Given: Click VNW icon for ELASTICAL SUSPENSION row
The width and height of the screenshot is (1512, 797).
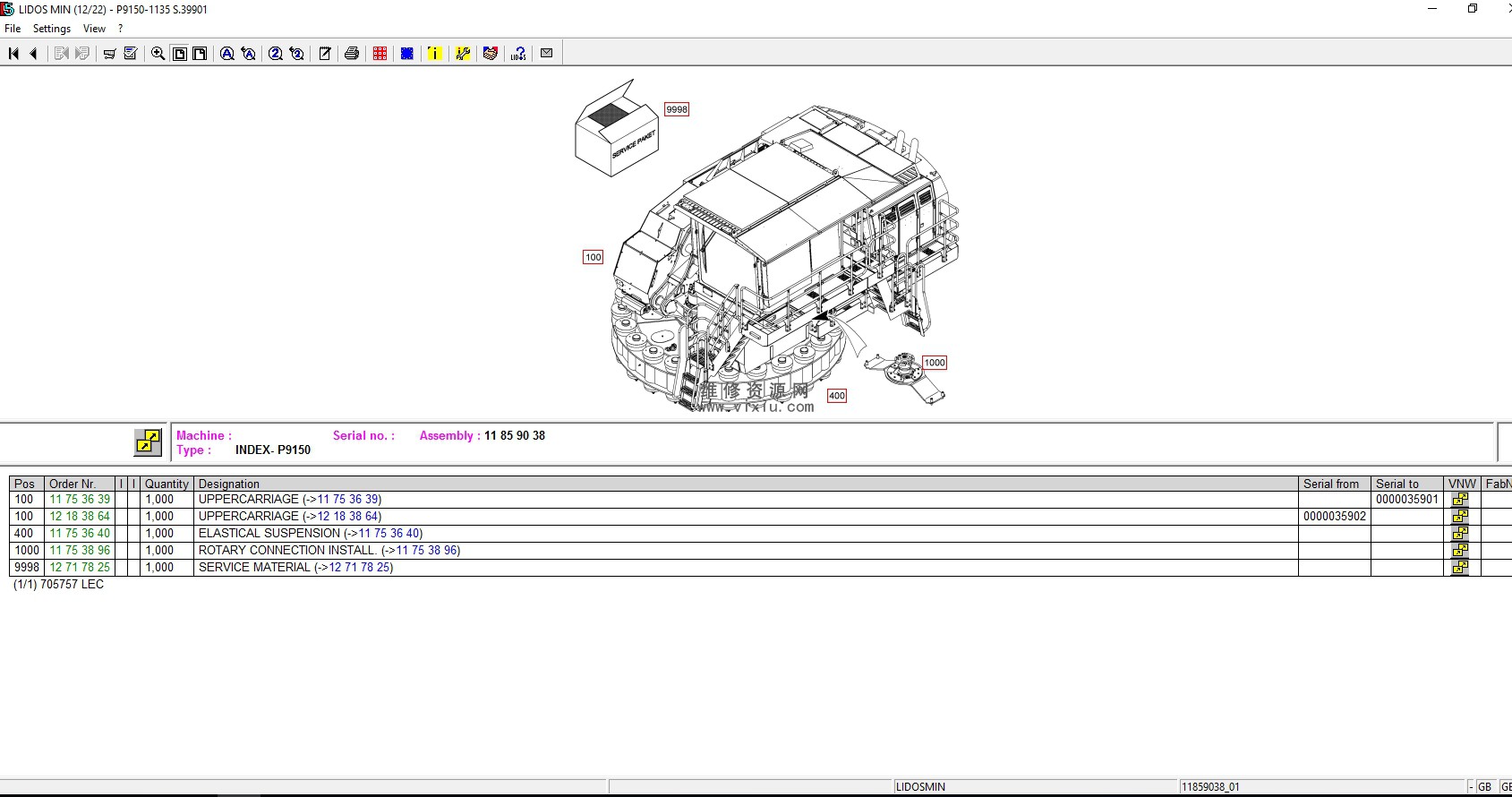Looking at the screenshot, I should click(x=1460, y=534).
